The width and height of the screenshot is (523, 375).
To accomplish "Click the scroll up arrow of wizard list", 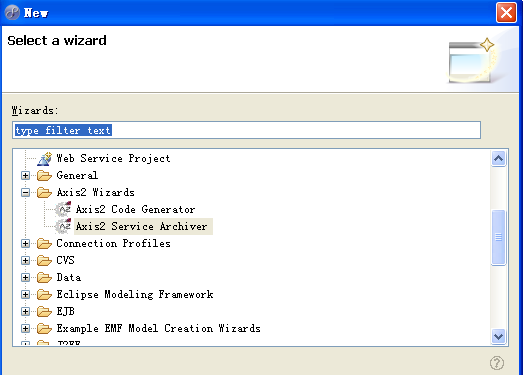I will (x=498, y=158).
